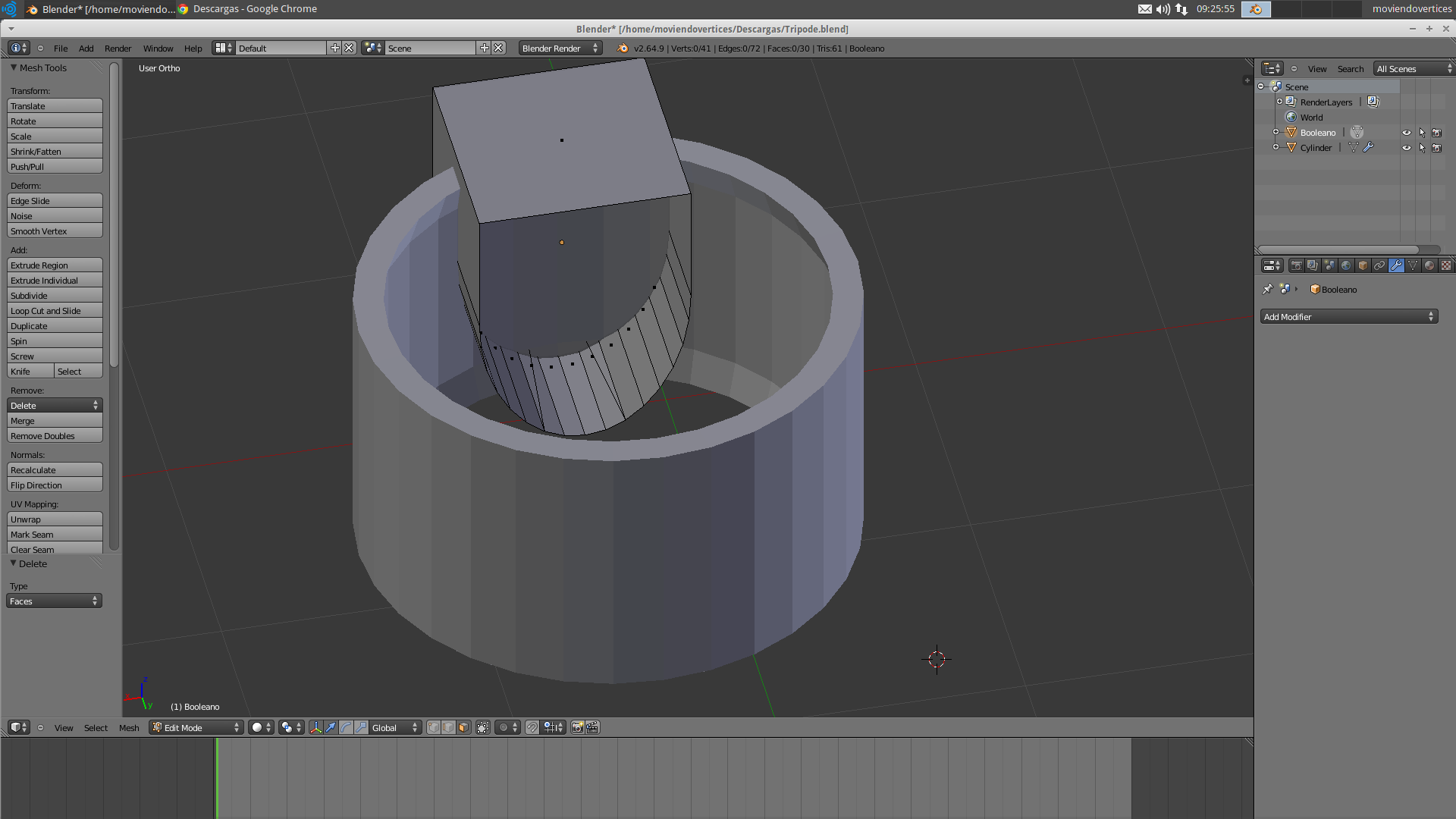This screenshot has height=819, width=1456.
Task: Open the Material properties tab icon
Action: click(1429, 265)
